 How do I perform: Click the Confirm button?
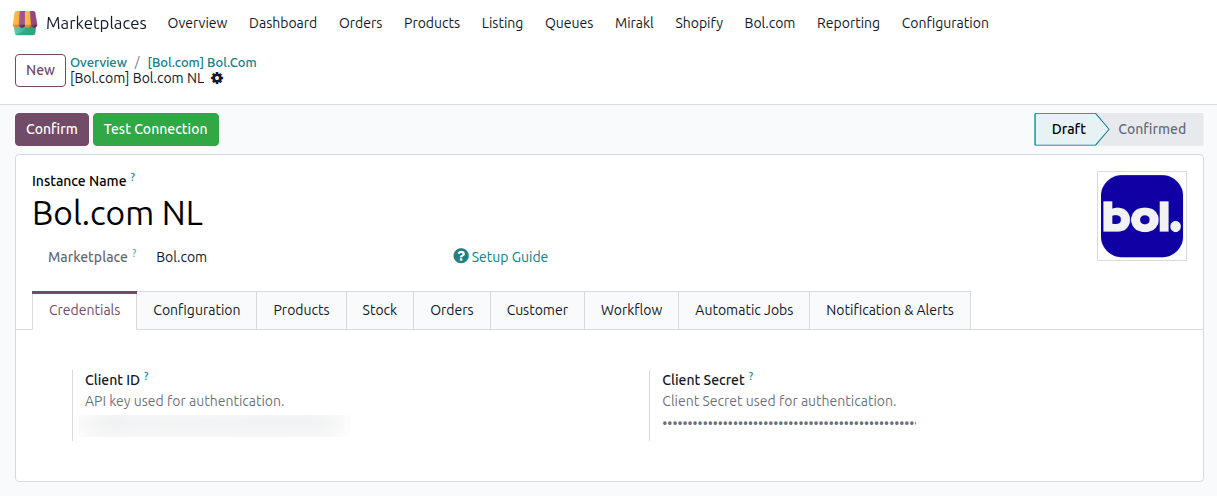pyautogui.click(x=52, y=129)
